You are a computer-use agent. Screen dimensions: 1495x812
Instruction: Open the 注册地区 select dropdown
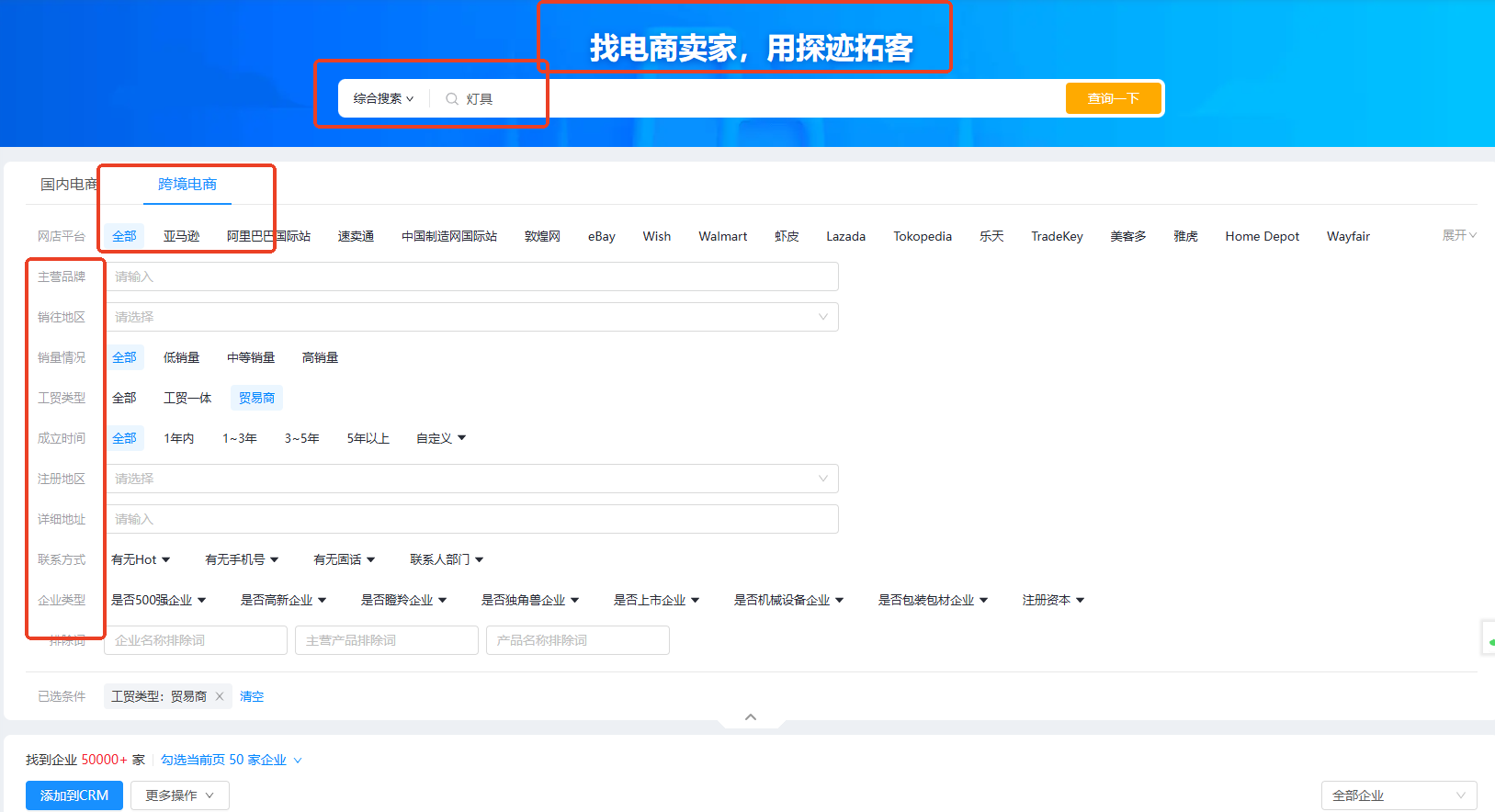(x=471, y=479)
